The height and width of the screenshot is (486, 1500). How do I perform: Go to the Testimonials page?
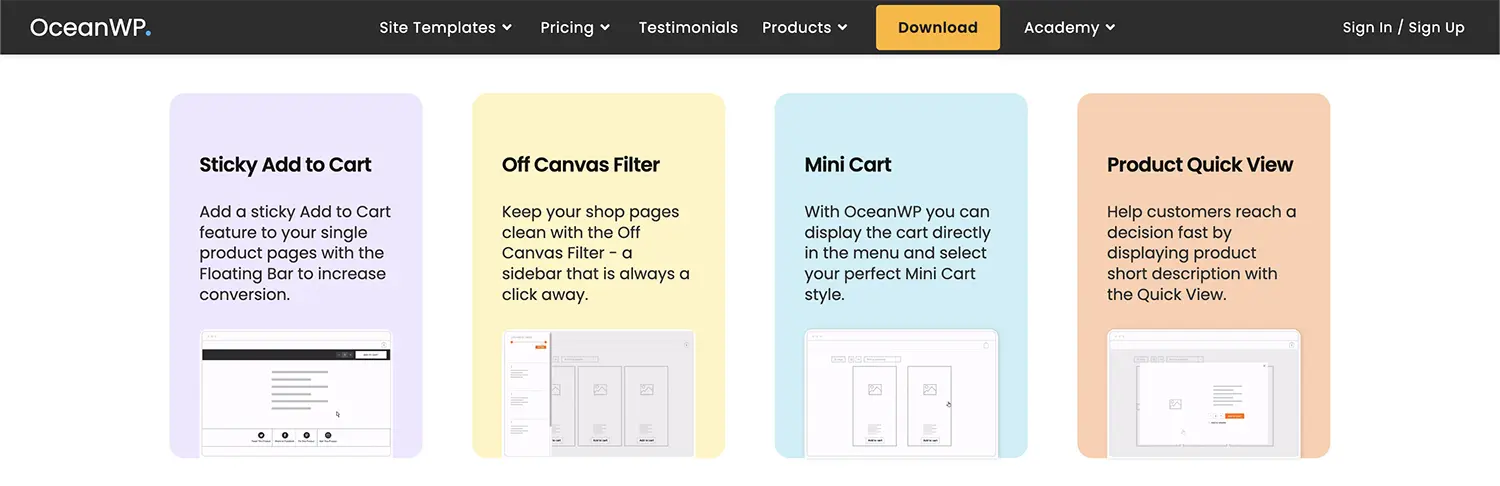[688, 27]
